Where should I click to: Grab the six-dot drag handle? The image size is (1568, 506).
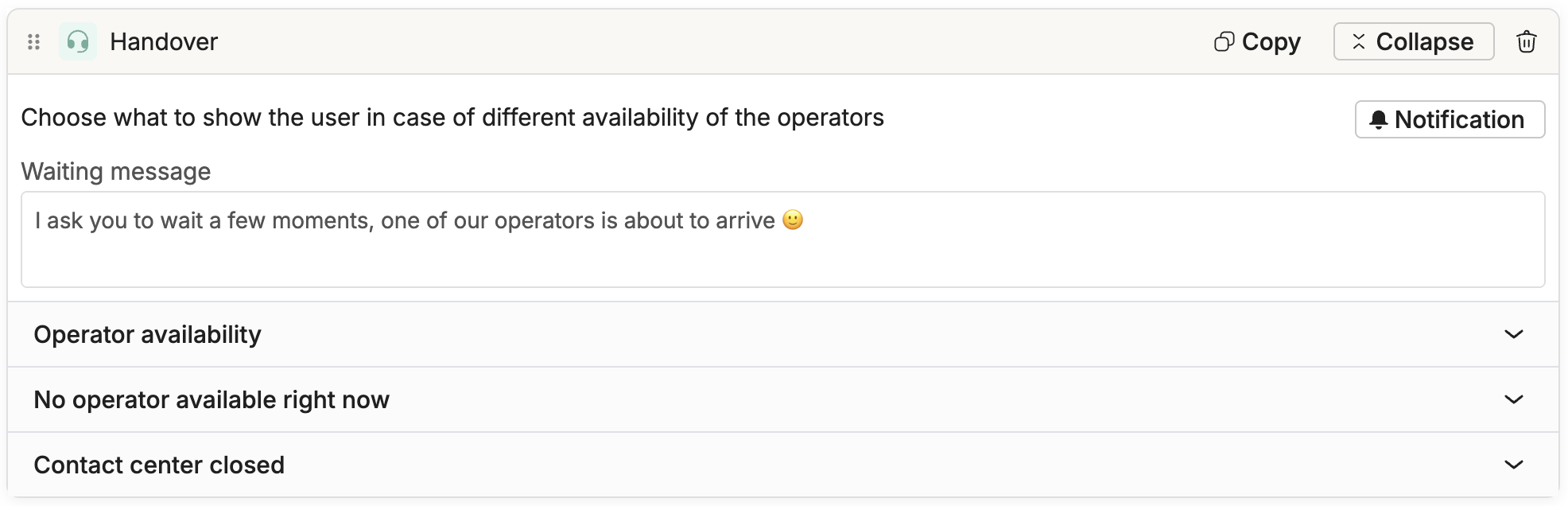33,42
